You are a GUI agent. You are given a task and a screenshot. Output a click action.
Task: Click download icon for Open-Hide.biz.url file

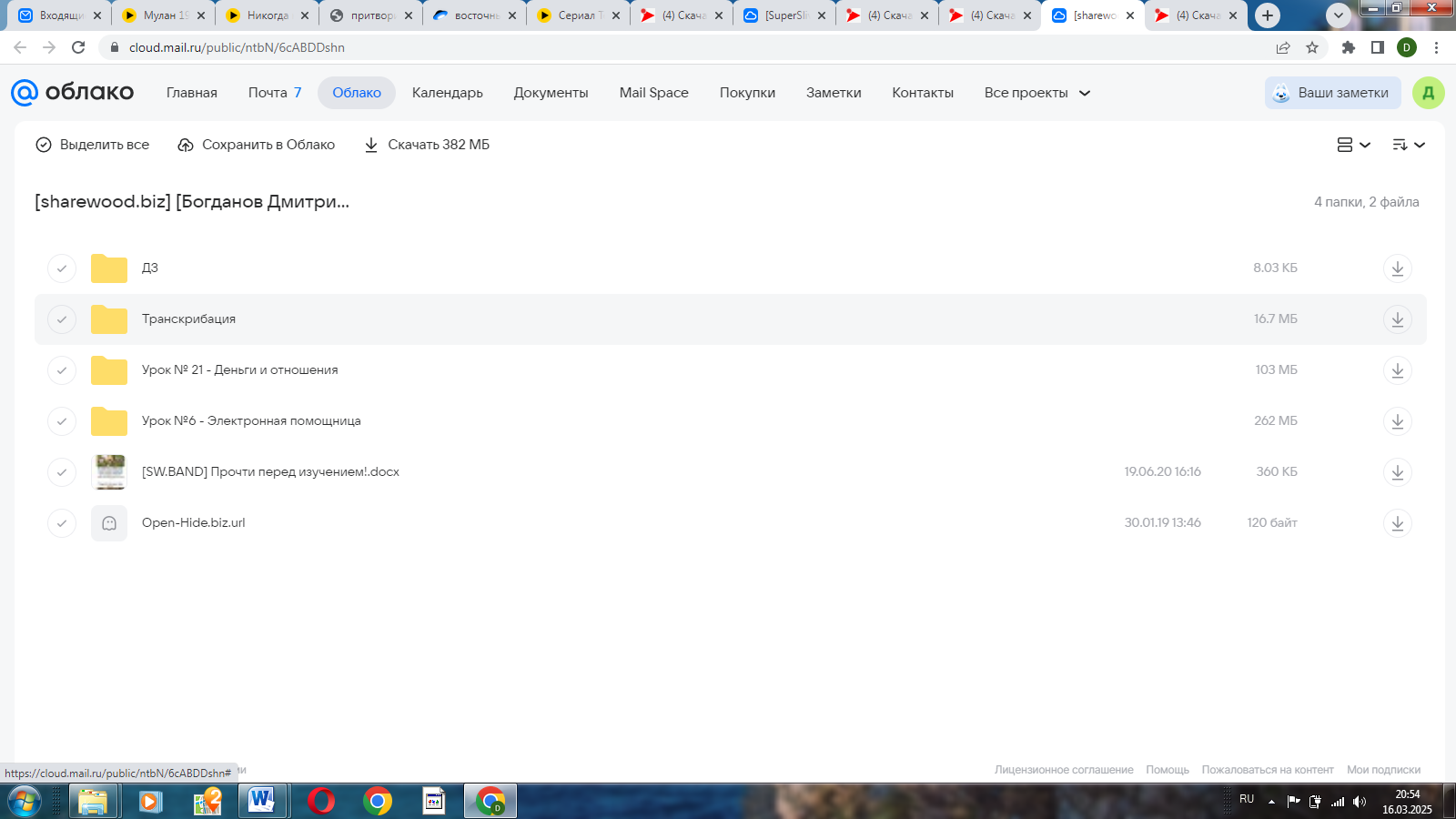[x=1397, y=523]
